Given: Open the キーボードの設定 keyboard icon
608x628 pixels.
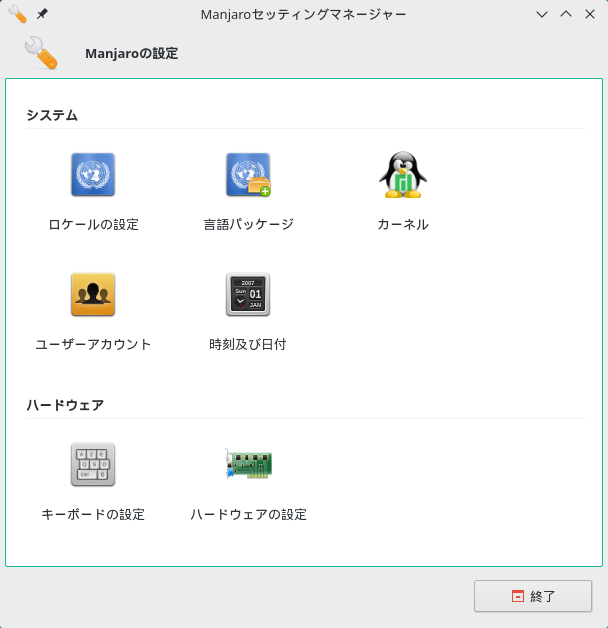Looking at the screenshot, I should pyautogui.click(x=93, y=464).
